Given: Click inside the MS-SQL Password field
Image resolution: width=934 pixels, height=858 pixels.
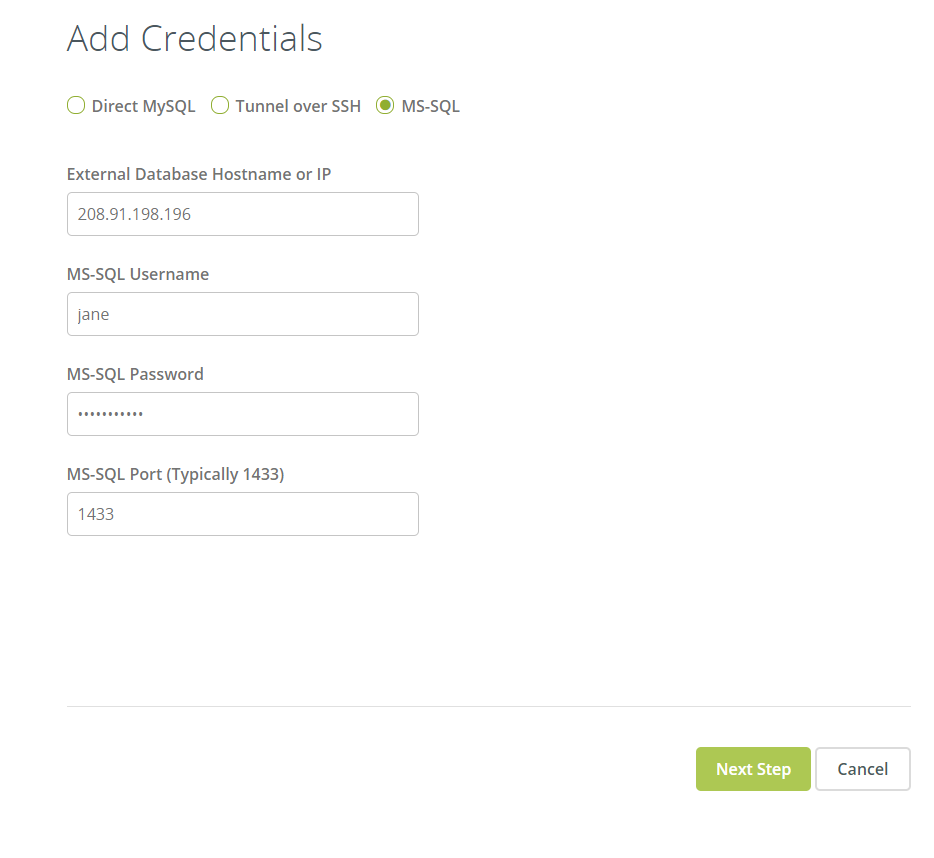Looking at the screenshot, I should (242, 414).
